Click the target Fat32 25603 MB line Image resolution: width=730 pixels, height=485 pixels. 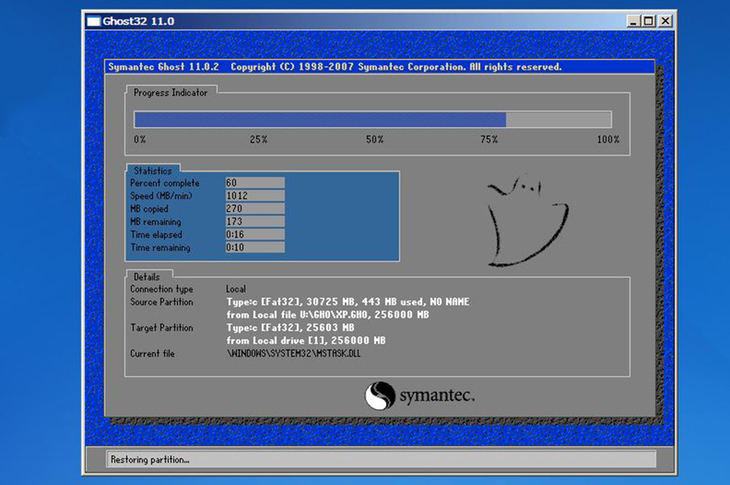291,328
